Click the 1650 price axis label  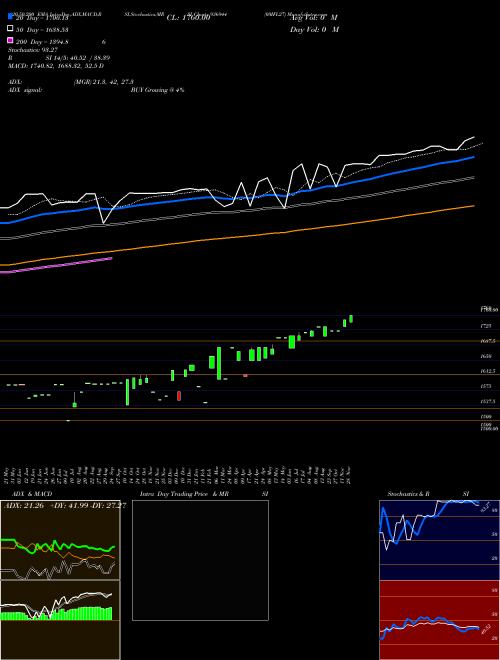coord(486,356)
